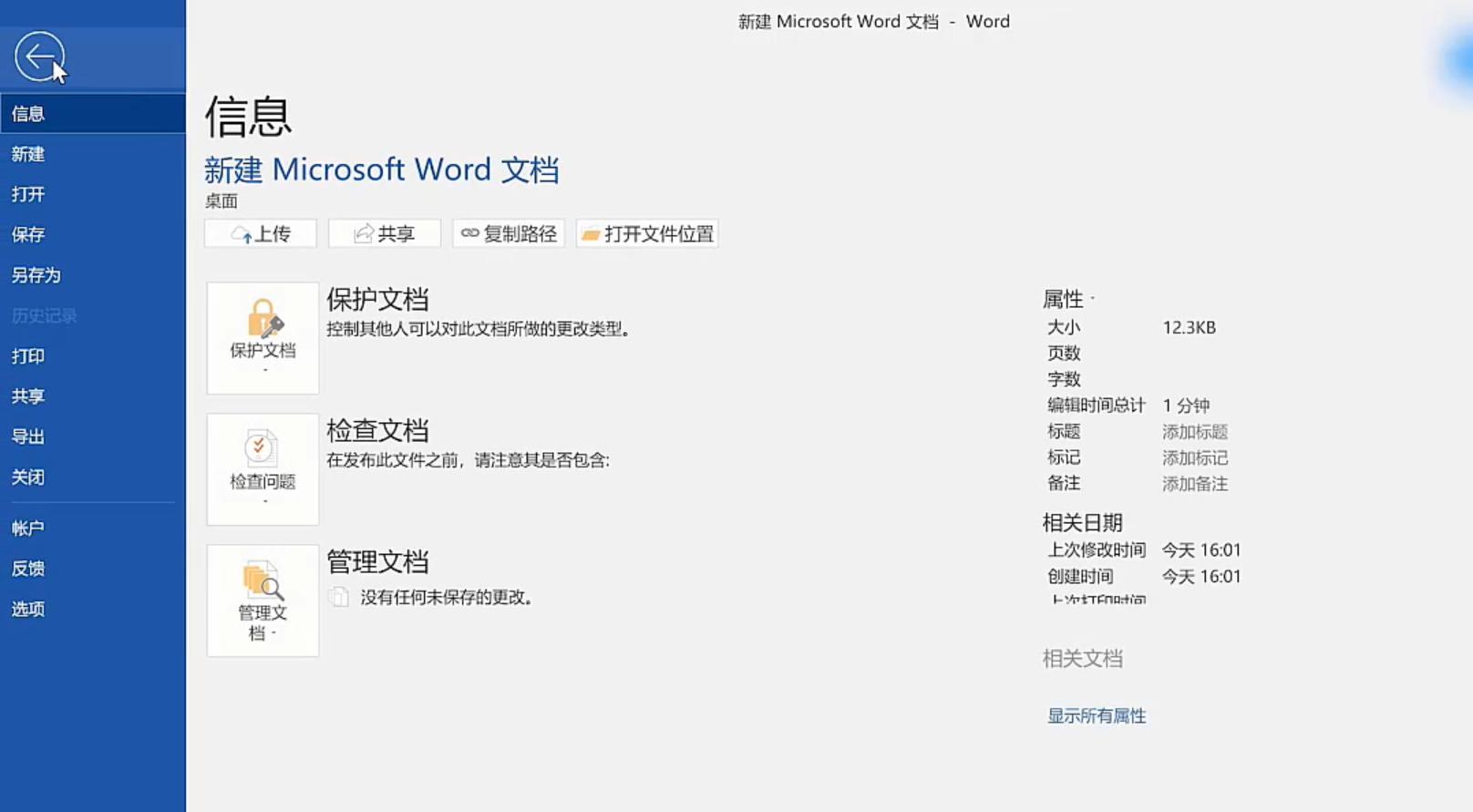Open 选项 at the sidebar bottom
1473x812 pixels.
coord(28,609)
